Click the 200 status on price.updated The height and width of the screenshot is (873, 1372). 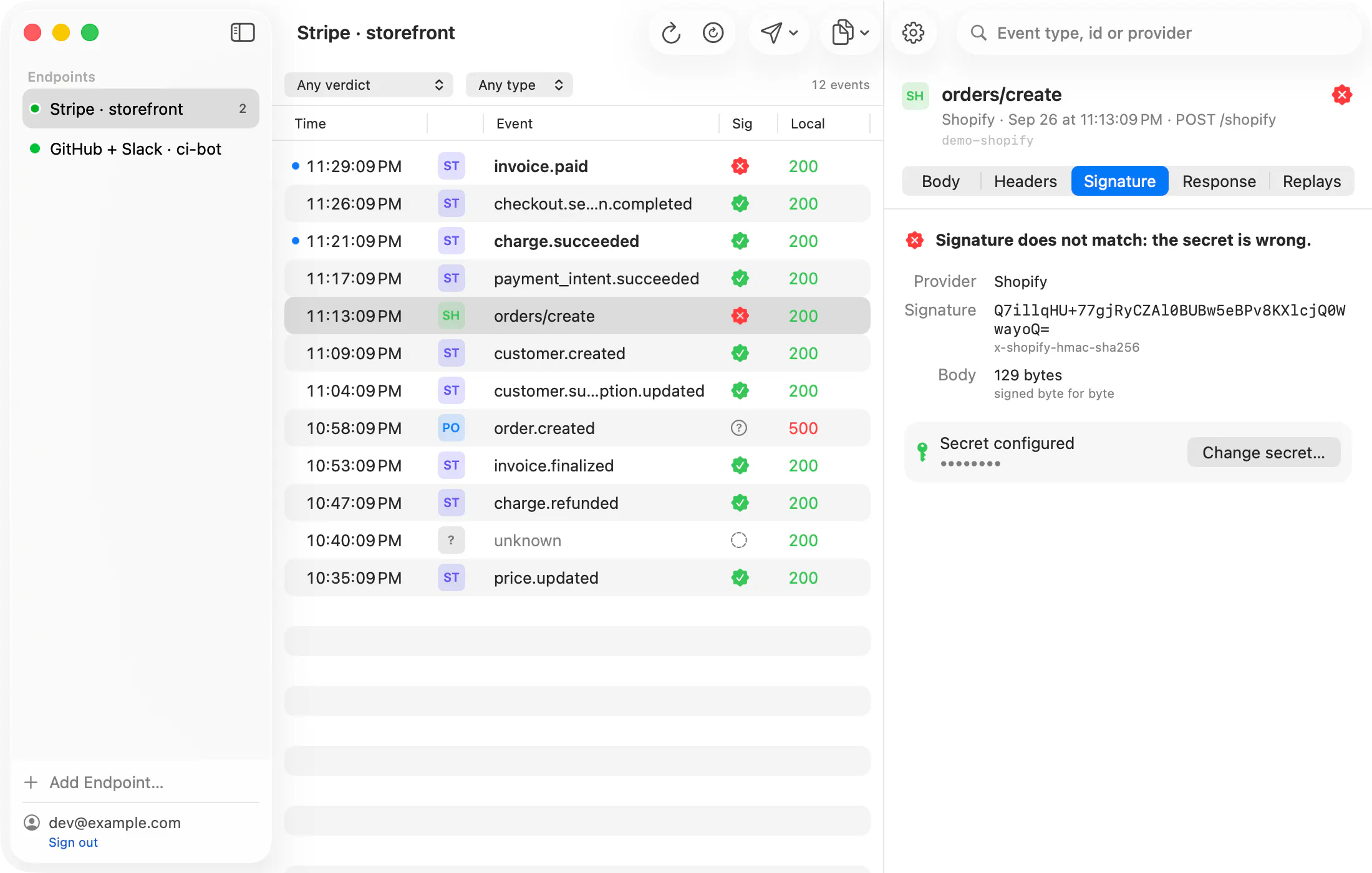click(x=803, y=577)
